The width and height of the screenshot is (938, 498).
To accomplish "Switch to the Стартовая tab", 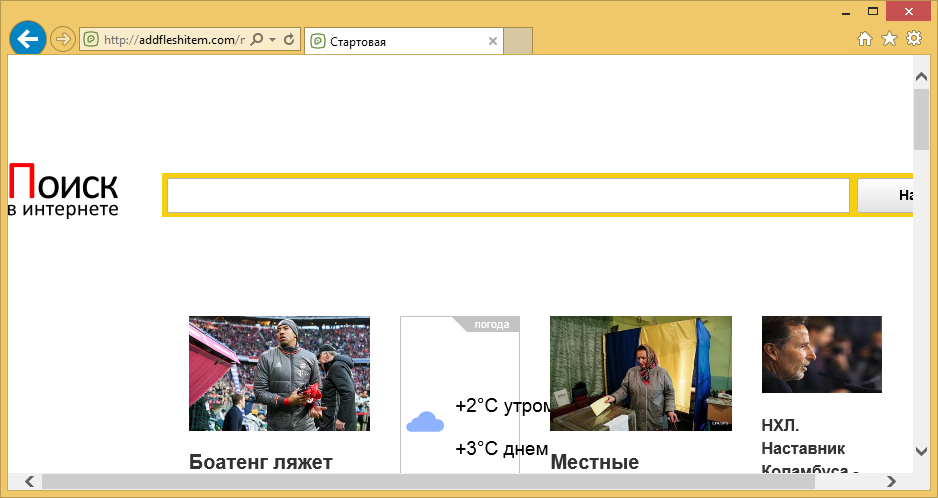I will 400,42.
